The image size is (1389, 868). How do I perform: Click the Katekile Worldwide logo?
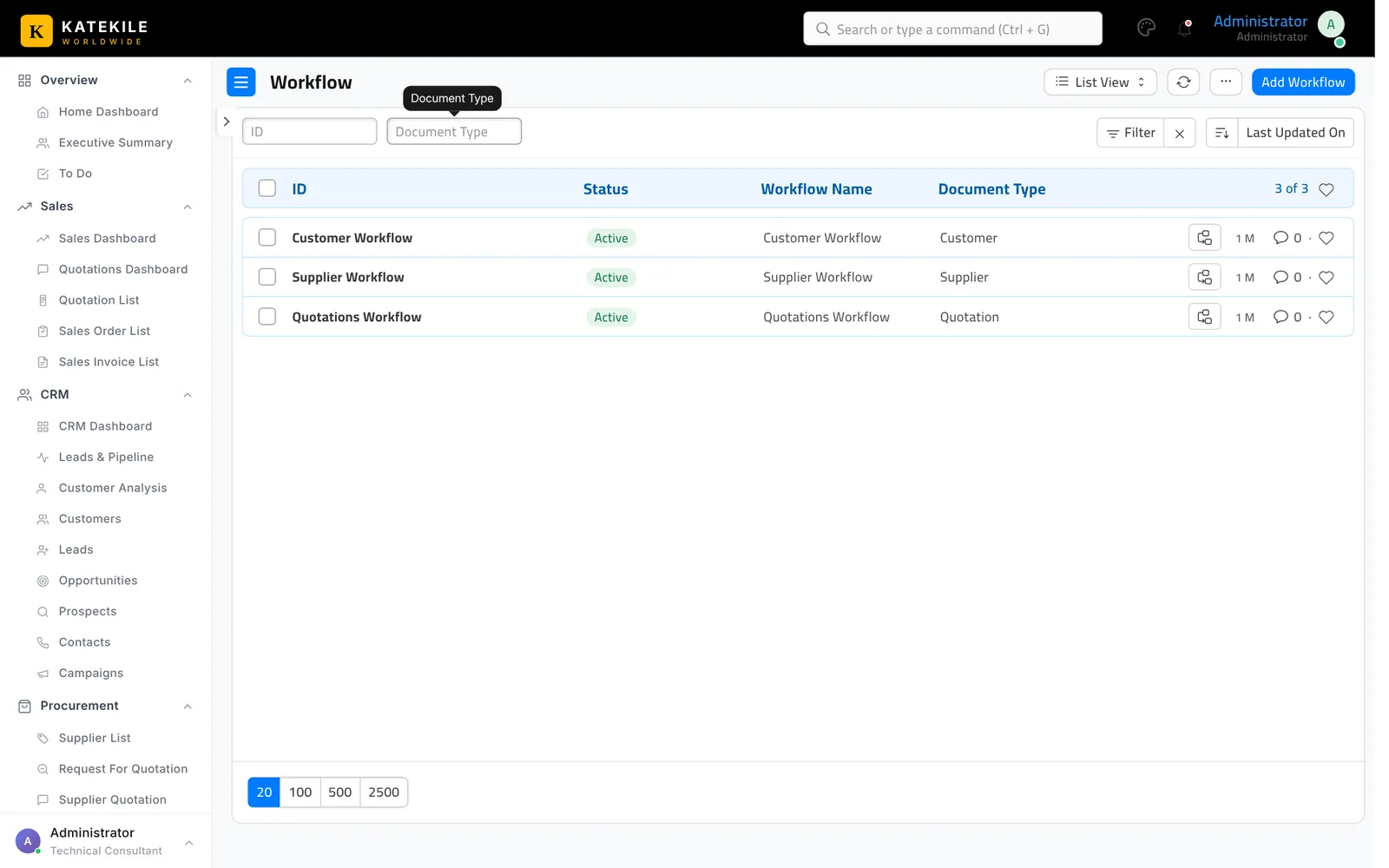point(84,30)
